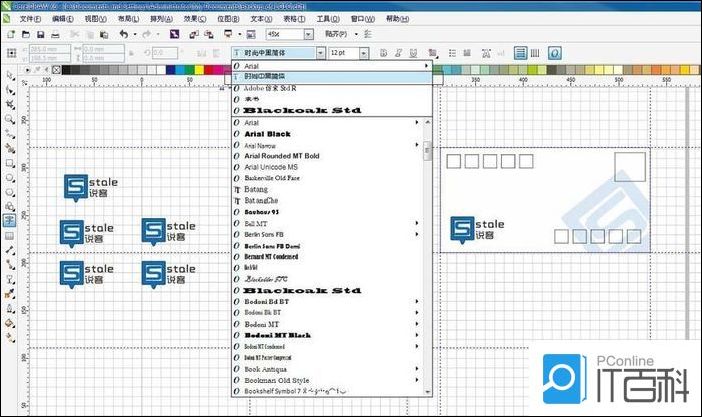Select the Crop tool
702x417 pixels.
(10, 105)
